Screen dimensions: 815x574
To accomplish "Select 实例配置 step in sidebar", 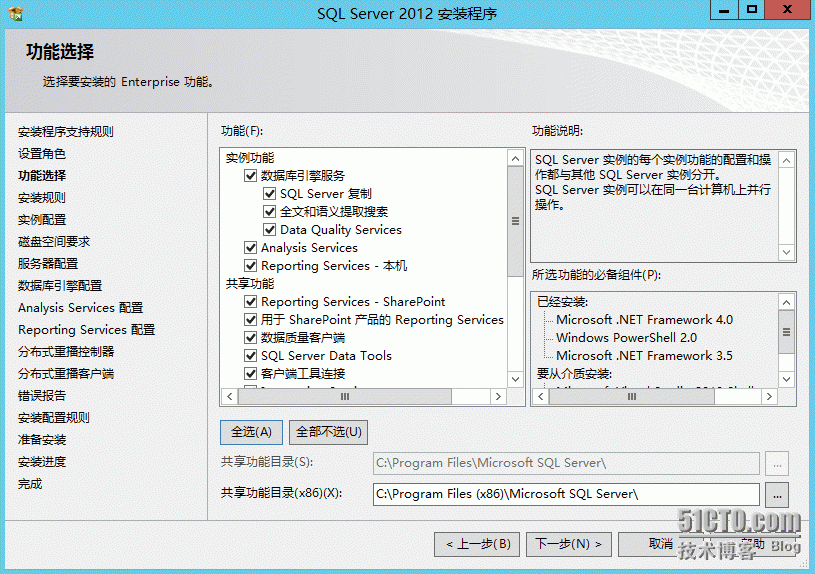I will 42,220.
